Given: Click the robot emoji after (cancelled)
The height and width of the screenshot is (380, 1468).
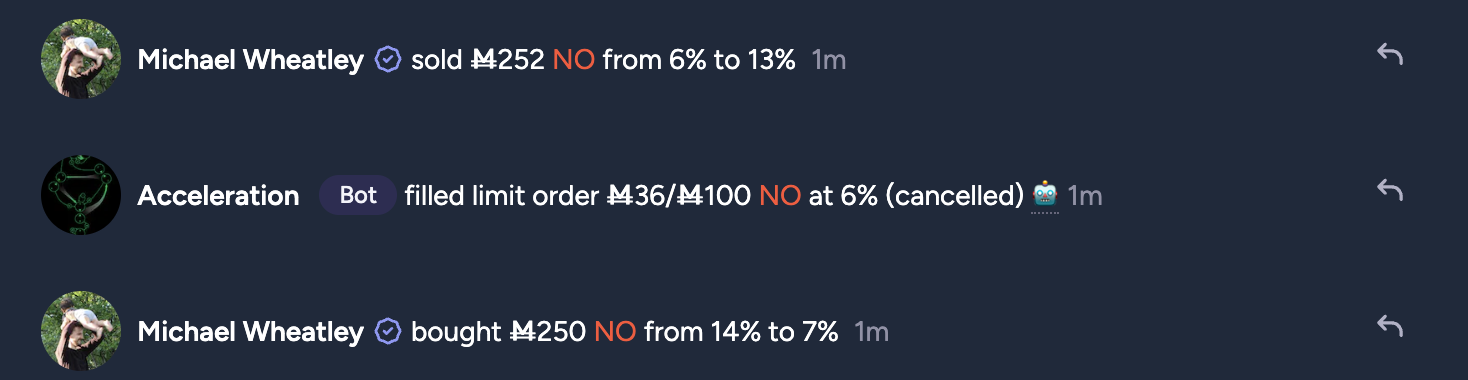Looking at the screenshot, I should click(1045, 194).
